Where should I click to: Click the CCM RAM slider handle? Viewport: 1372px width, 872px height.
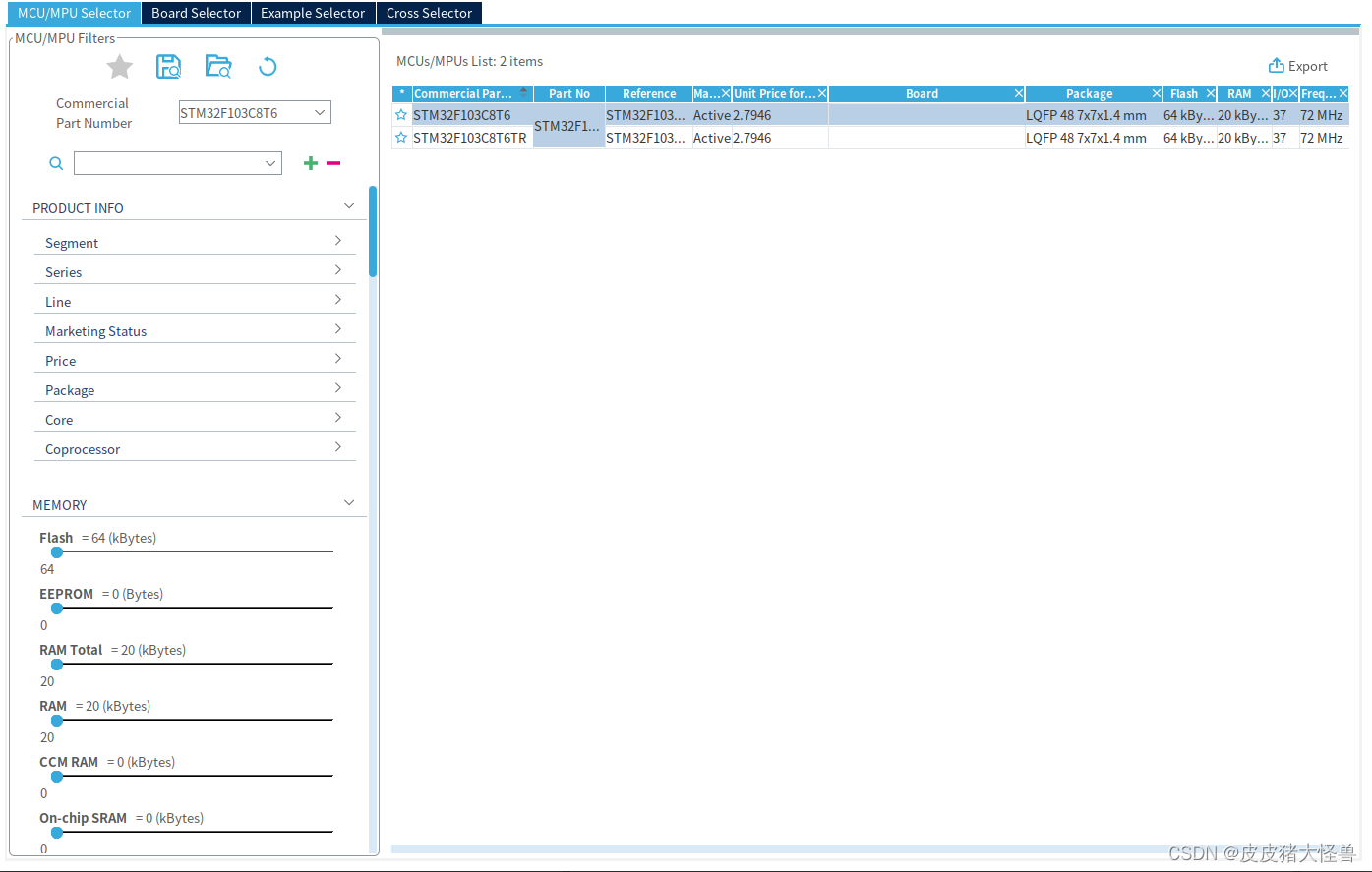coord(57,777)
